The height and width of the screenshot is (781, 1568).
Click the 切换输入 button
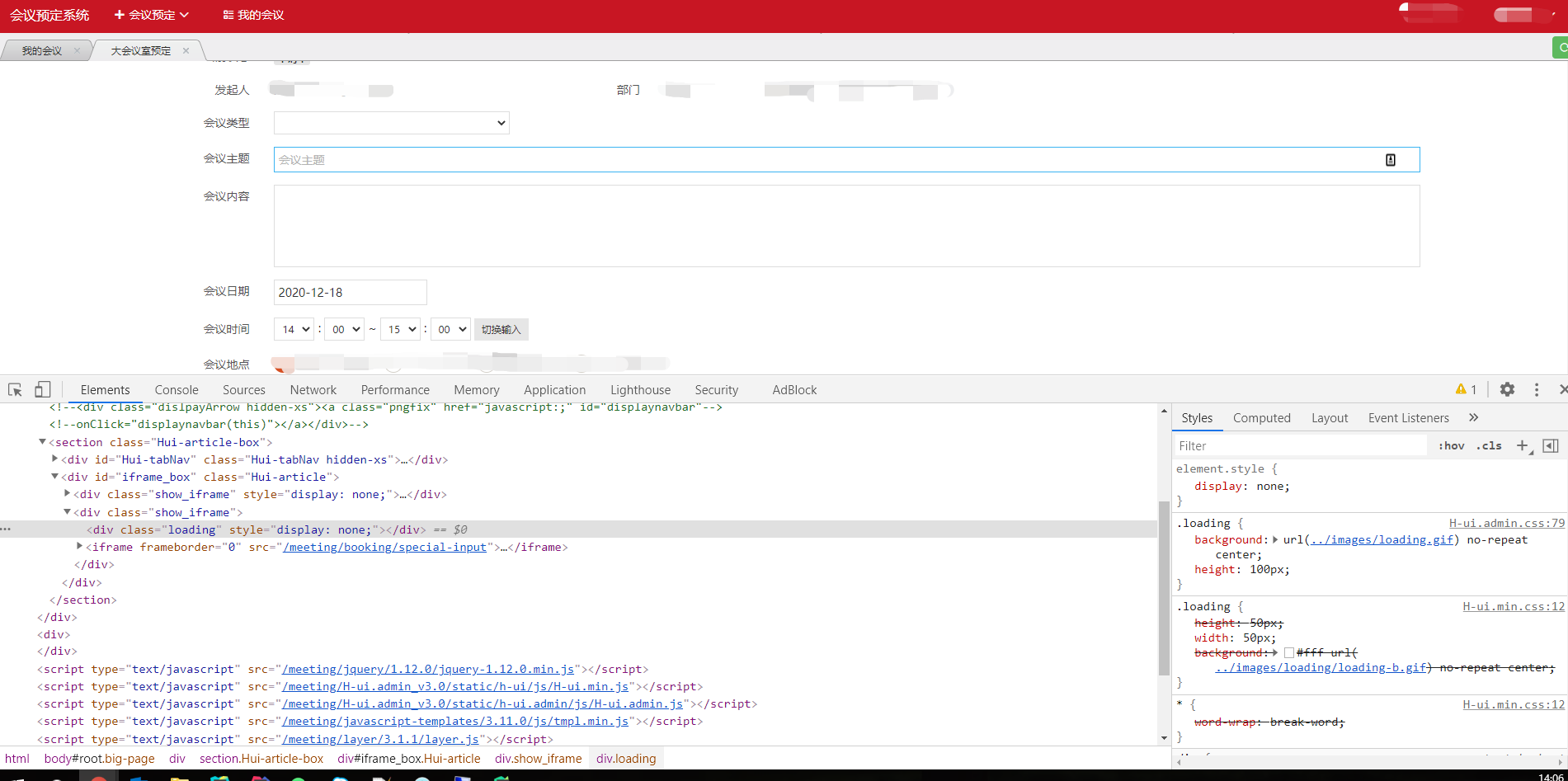pyautogui.click(x=501, y=328)
